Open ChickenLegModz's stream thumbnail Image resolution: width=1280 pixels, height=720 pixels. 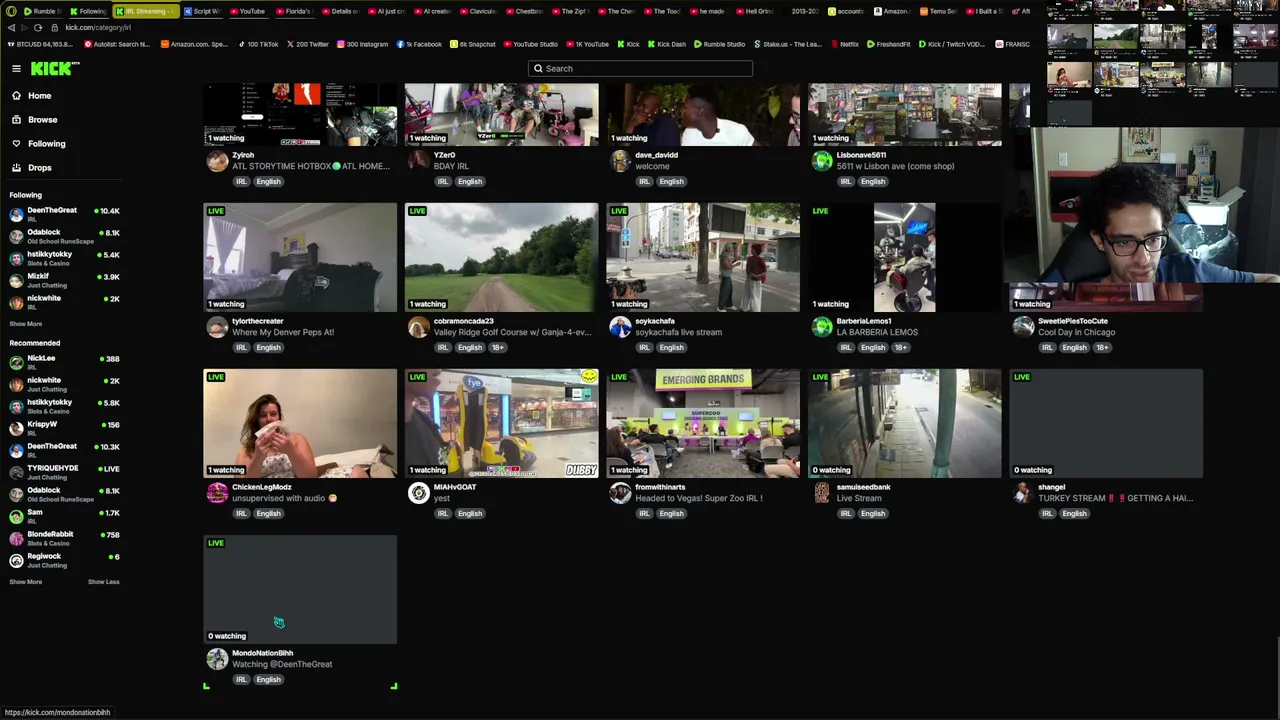coord(300,424)
